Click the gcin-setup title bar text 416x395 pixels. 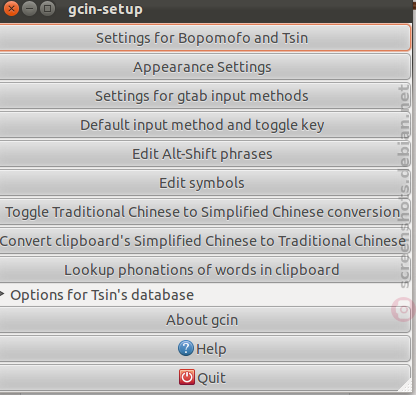[105, 9]
